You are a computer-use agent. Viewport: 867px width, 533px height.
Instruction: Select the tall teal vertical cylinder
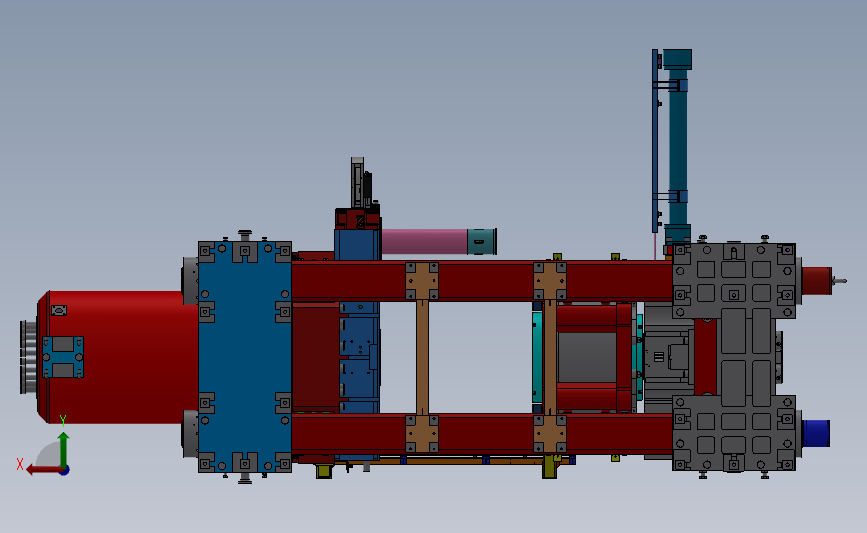point(678,147)
